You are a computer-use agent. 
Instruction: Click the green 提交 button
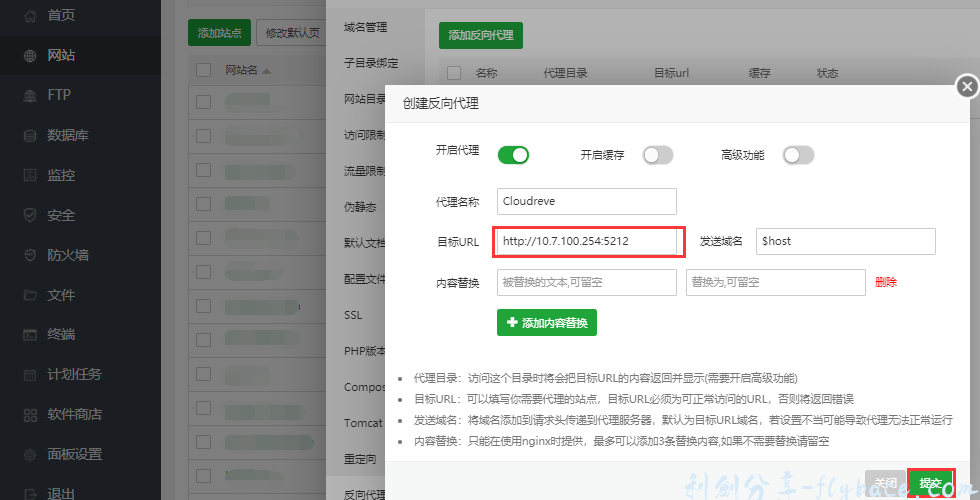click(931, 483)
